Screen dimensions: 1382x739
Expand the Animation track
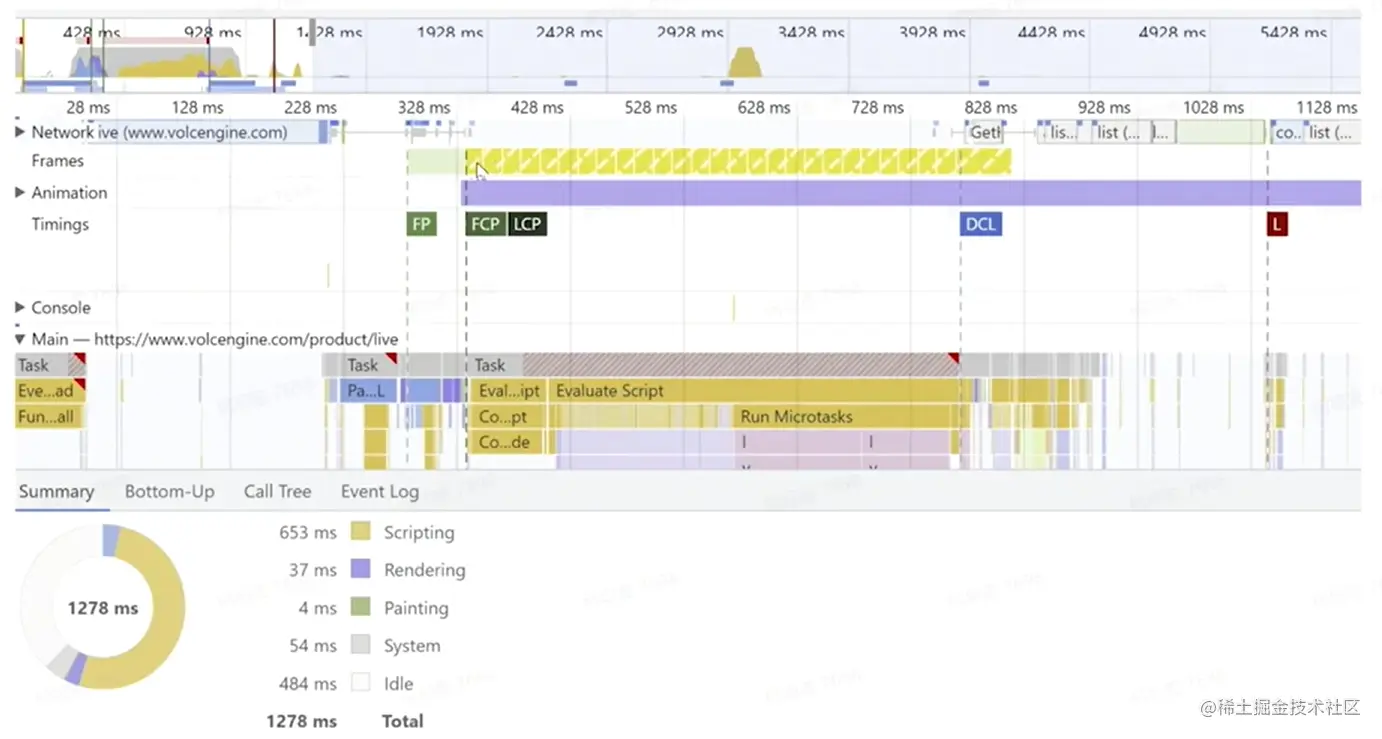[20, 192]
